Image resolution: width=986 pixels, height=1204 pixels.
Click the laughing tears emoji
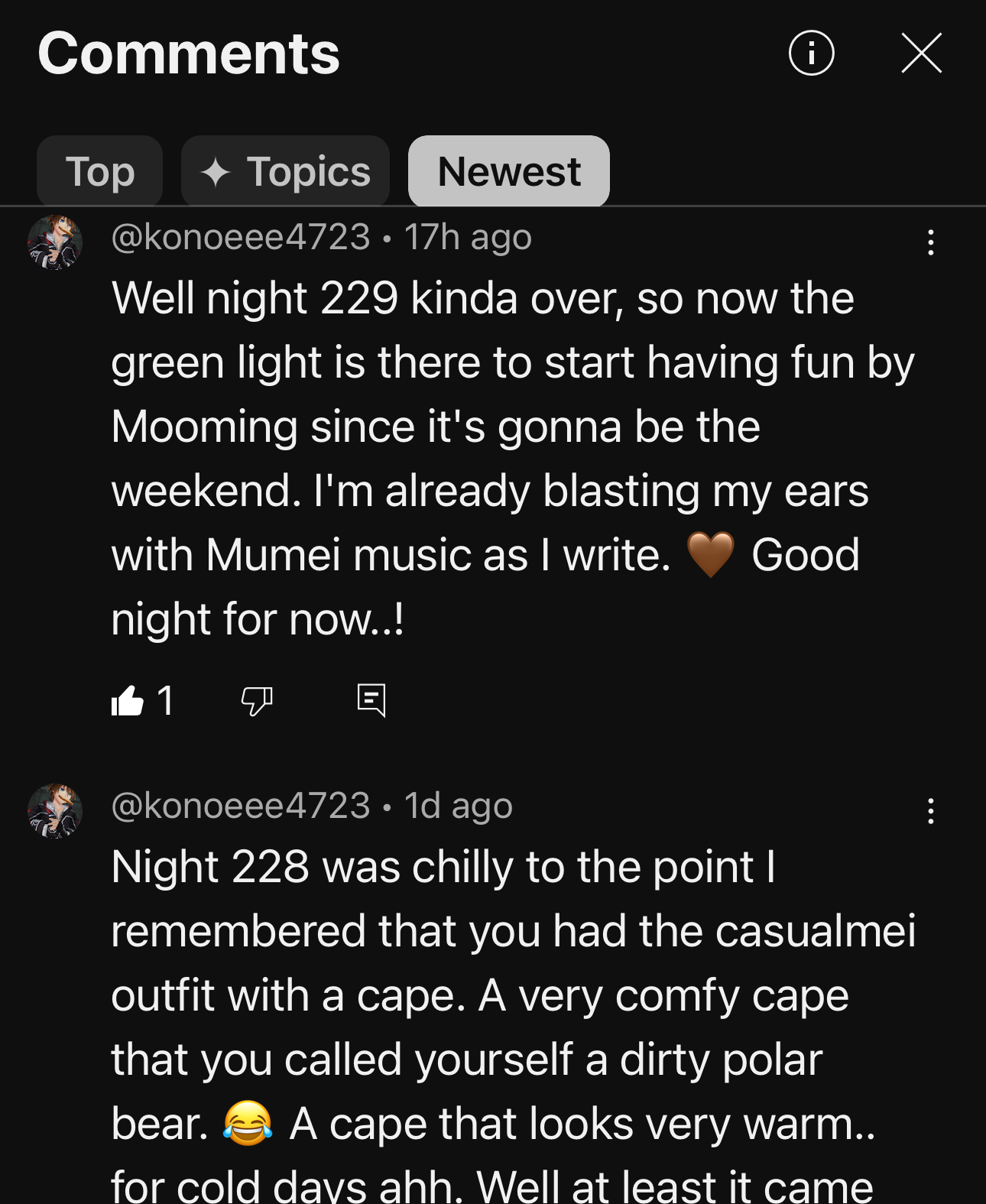click(x=248, y=1124)
